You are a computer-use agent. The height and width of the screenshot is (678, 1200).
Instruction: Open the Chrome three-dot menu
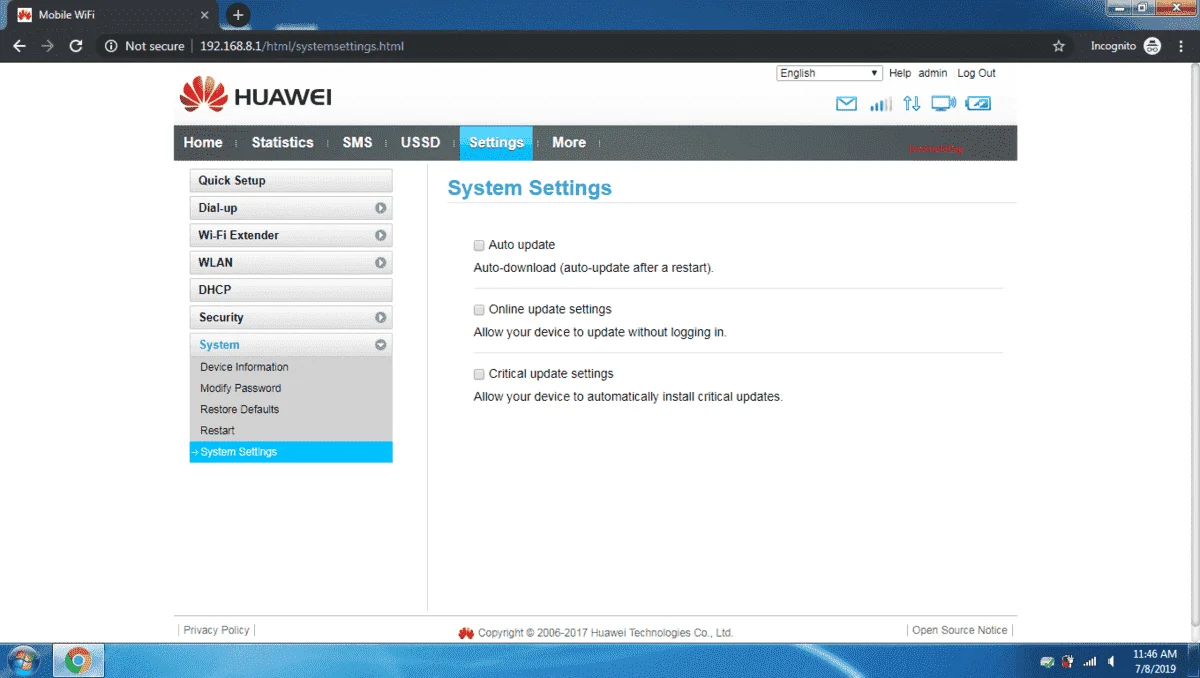point(1181,46)
